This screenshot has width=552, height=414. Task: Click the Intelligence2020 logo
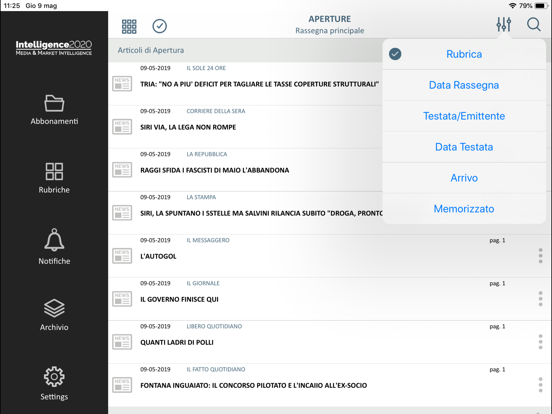[x=54, y=48]
